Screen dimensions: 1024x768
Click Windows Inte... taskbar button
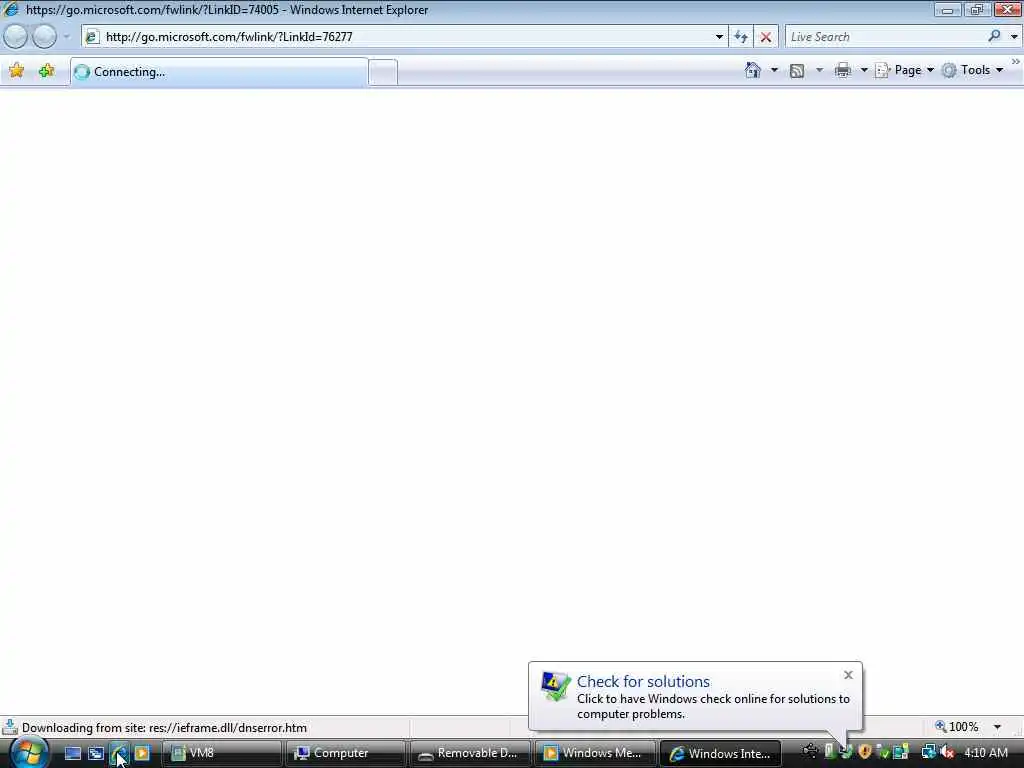coord(720,753)
